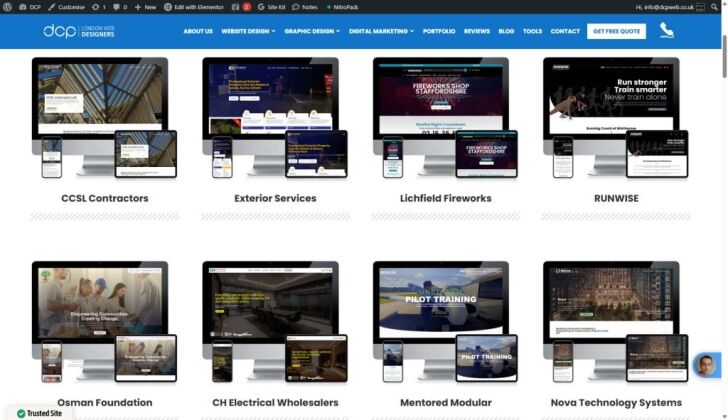Screen dimensions: 728x420
Task: Click phone call icon in header
Action: tap(667, 31)
